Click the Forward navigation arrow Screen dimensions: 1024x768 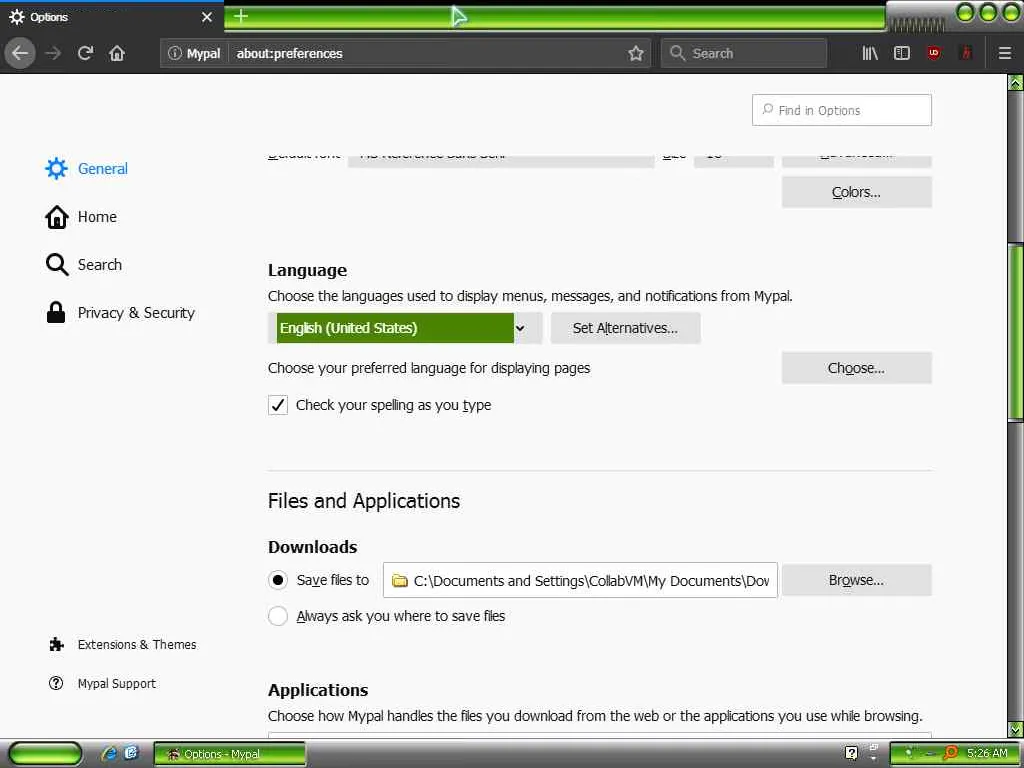click(53, 53)
